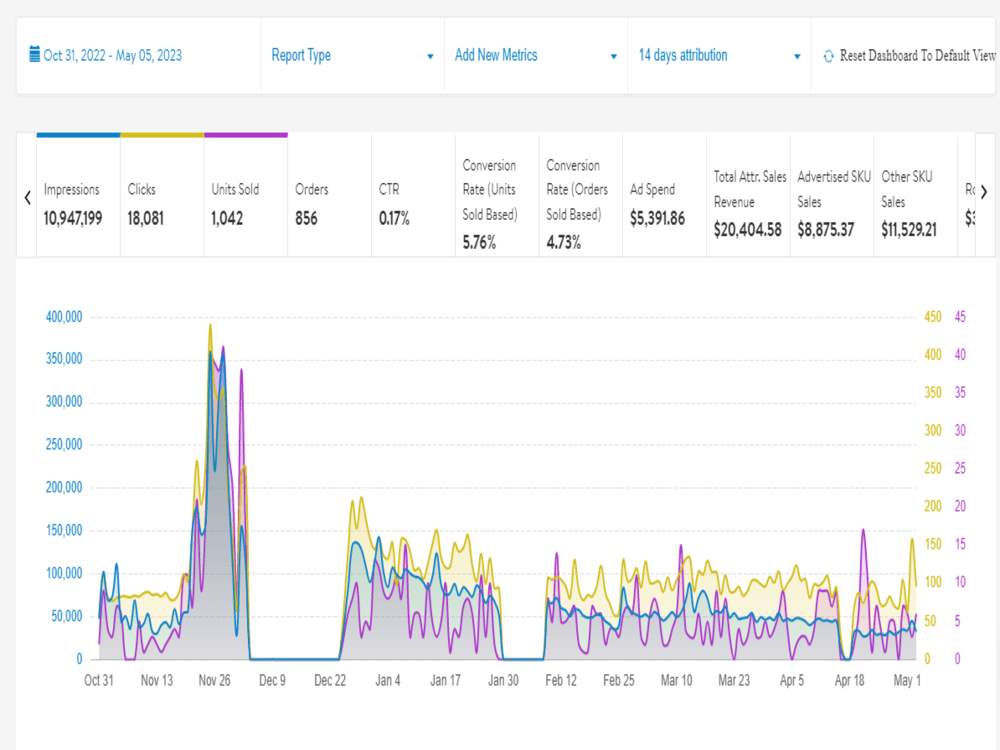1000x750 pixels.
Task: Toggle Conversion Rate (Orders Sold Based) card
Action: point(581,195)
